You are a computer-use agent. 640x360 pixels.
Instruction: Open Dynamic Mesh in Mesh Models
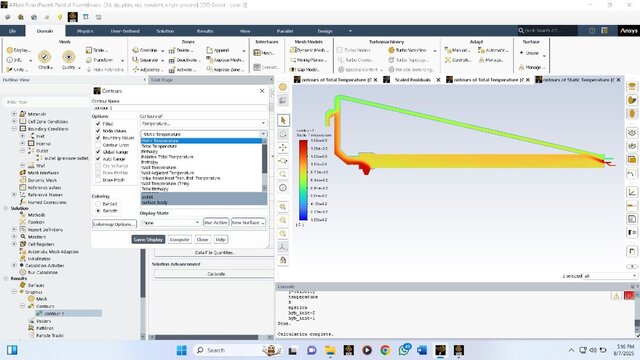[x=309, y=50]
